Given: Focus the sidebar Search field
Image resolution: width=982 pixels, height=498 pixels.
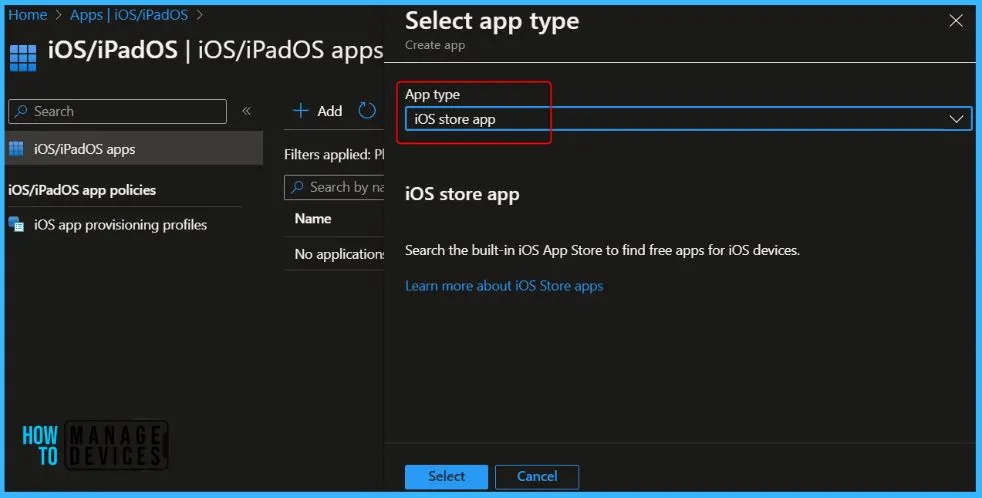Looking at the screenshot, I should (118, 111).
